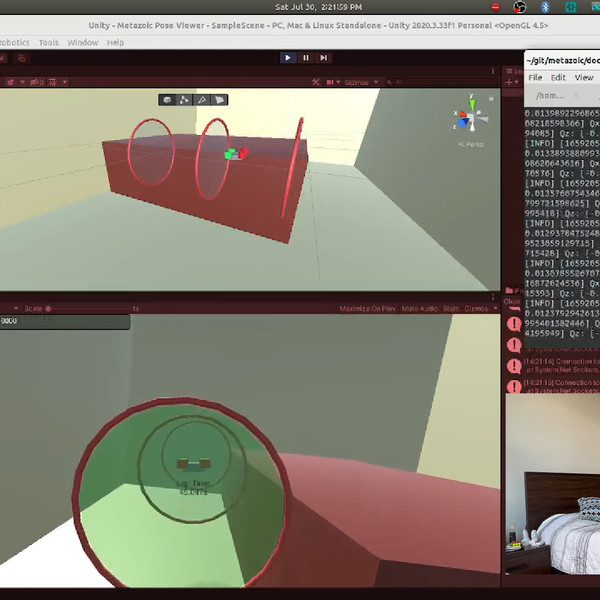The width and height of the screenshot is (600, 600).
Task: Adjust the Game view Scale slider
Action: pyautogui.click(x=89, y=308)
